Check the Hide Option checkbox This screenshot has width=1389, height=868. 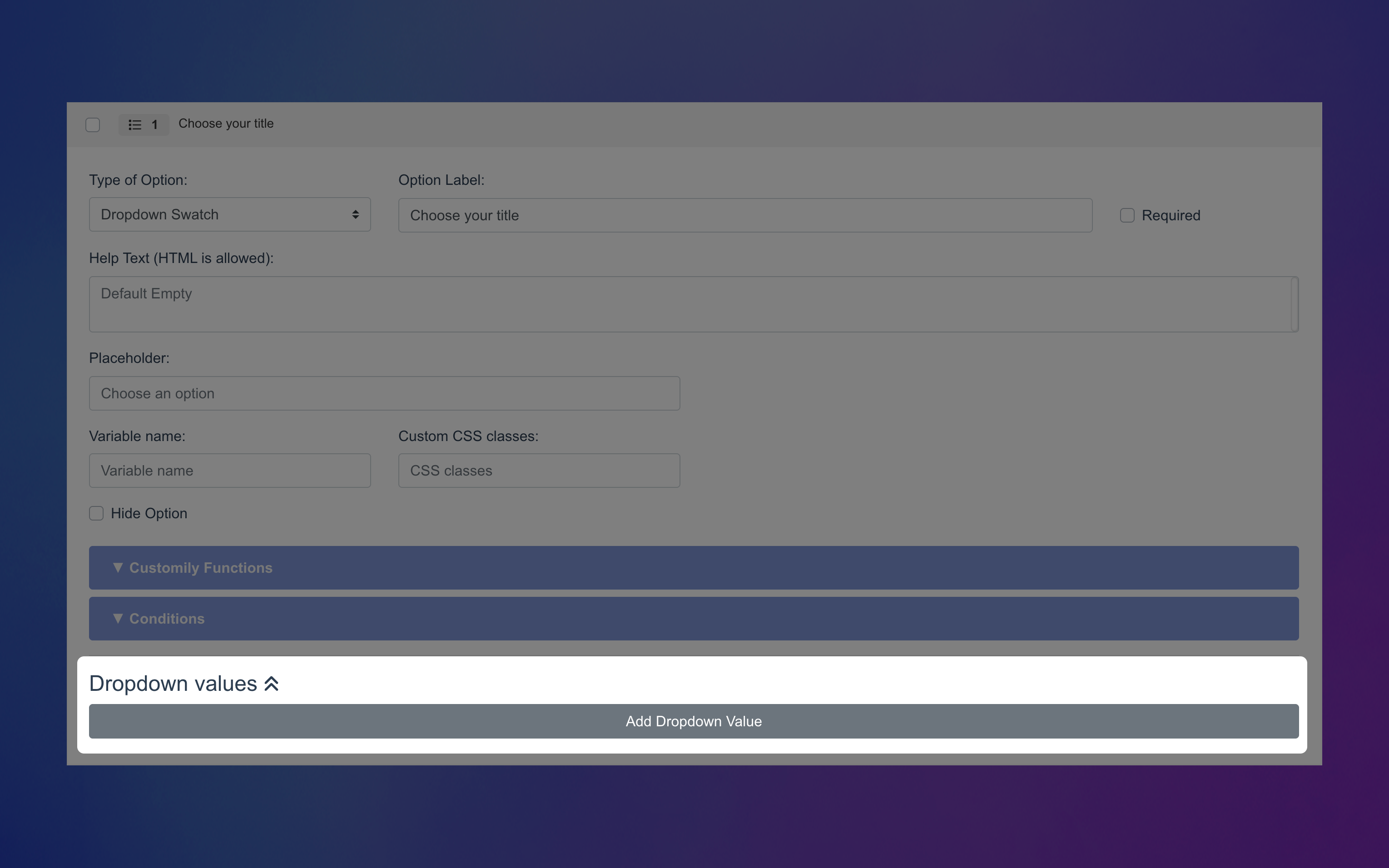tap(96, 513)
